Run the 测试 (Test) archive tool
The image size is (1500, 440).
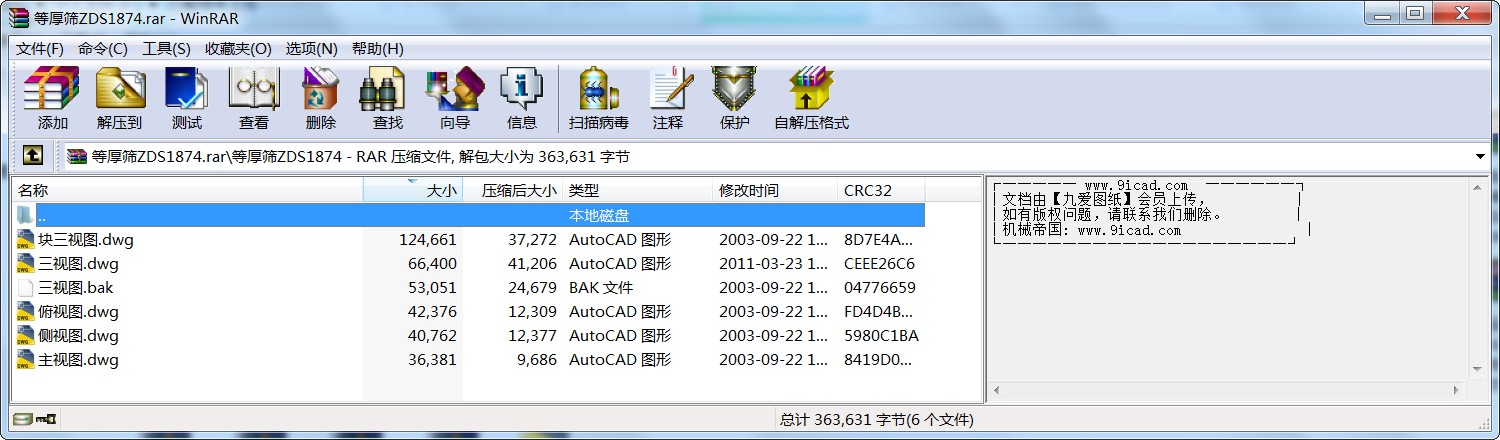pos(186,98)
